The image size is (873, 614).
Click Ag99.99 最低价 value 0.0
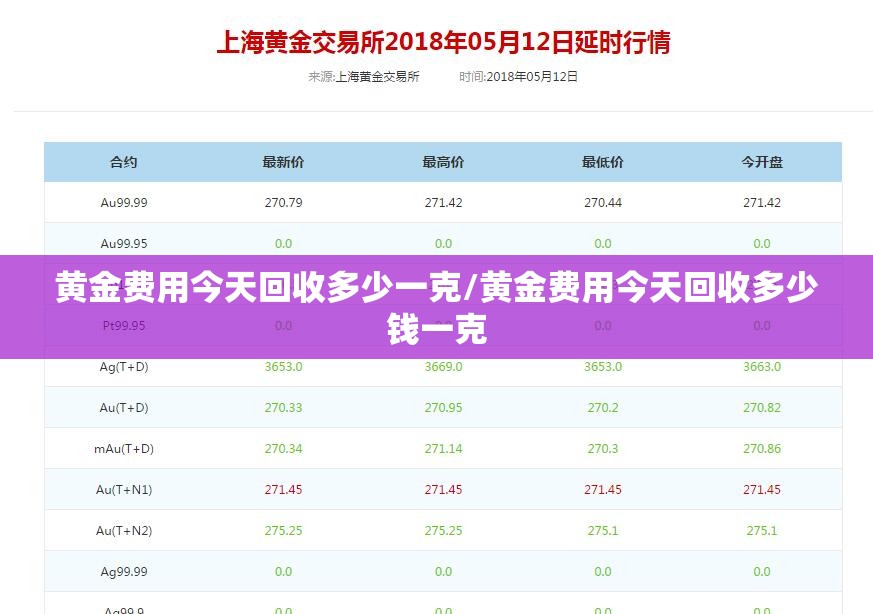point(602,572)
